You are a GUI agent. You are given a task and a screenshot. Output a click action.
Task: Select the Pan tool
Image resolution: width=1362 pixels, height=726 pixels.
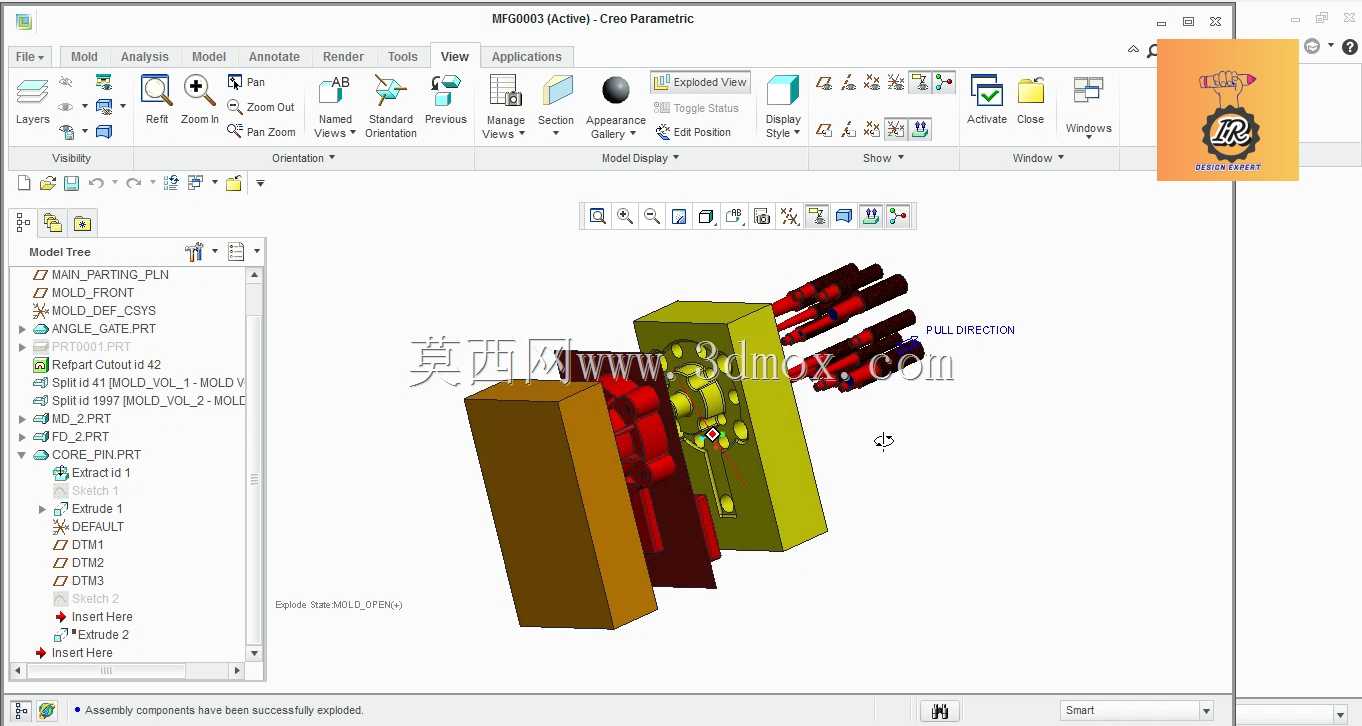click(247, 82)
